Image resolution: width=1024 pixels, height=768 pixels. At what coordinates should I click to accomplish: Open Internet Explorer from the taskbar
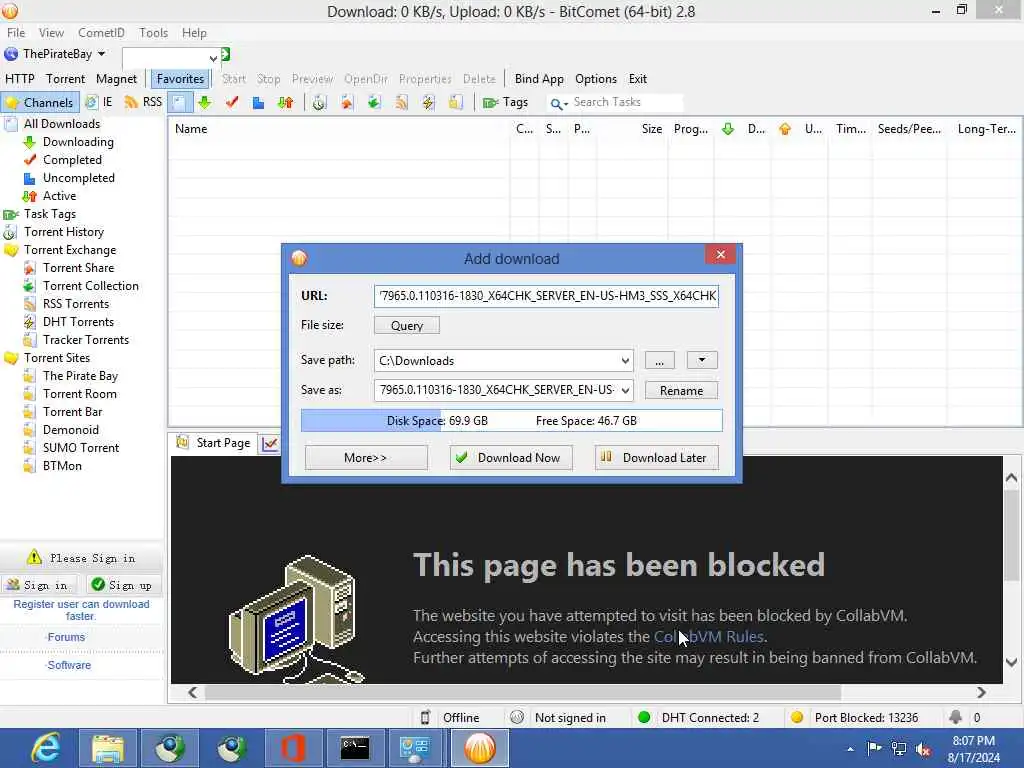click(46, 748)
